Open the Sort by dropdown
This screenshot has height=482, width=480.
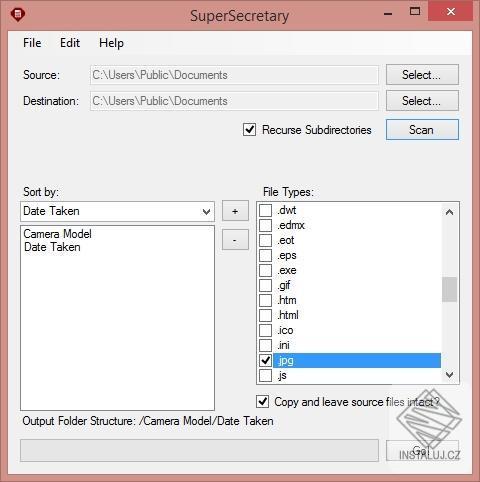pos(117,211)
